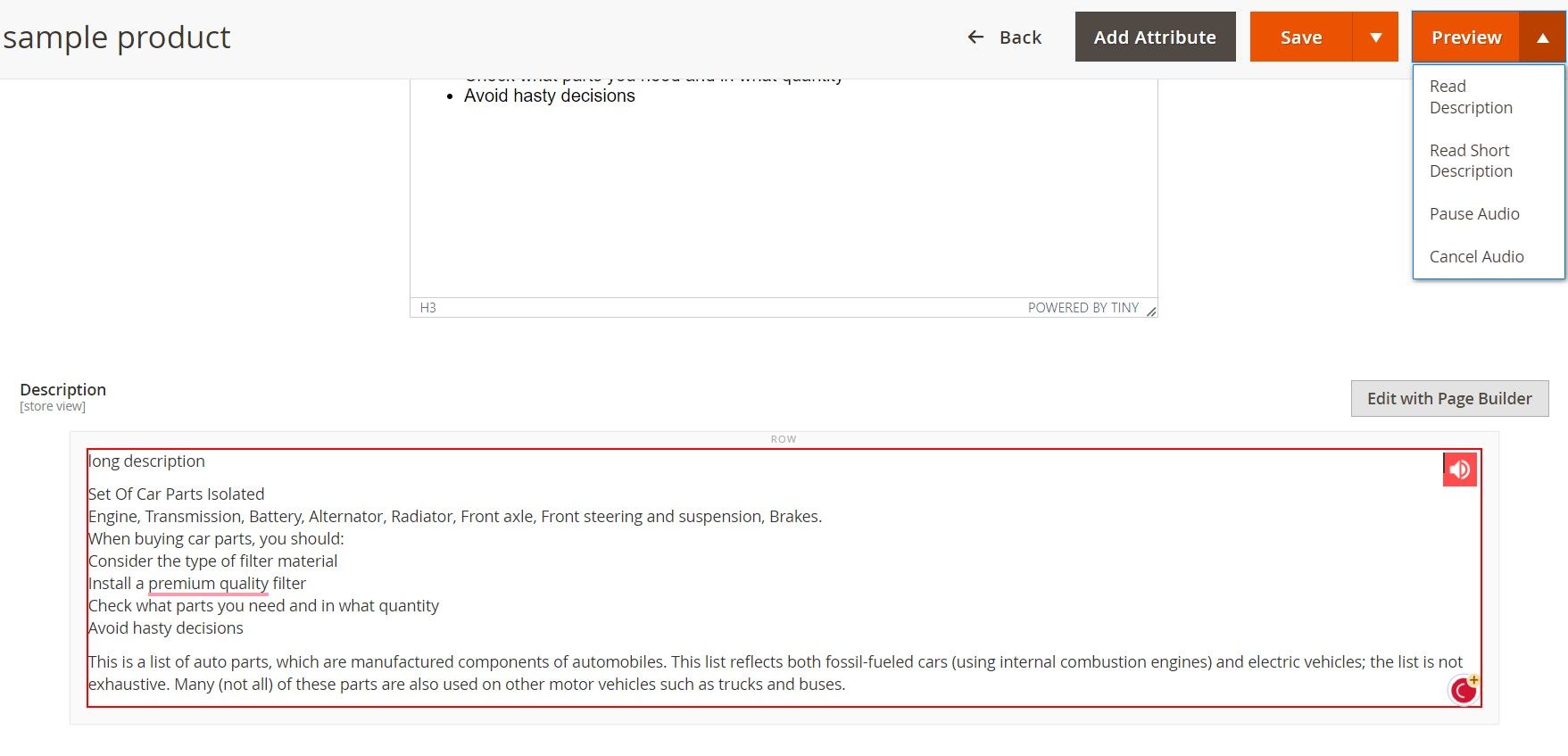
Task: Expand the Save options arrow
Action: point(1375,37)
